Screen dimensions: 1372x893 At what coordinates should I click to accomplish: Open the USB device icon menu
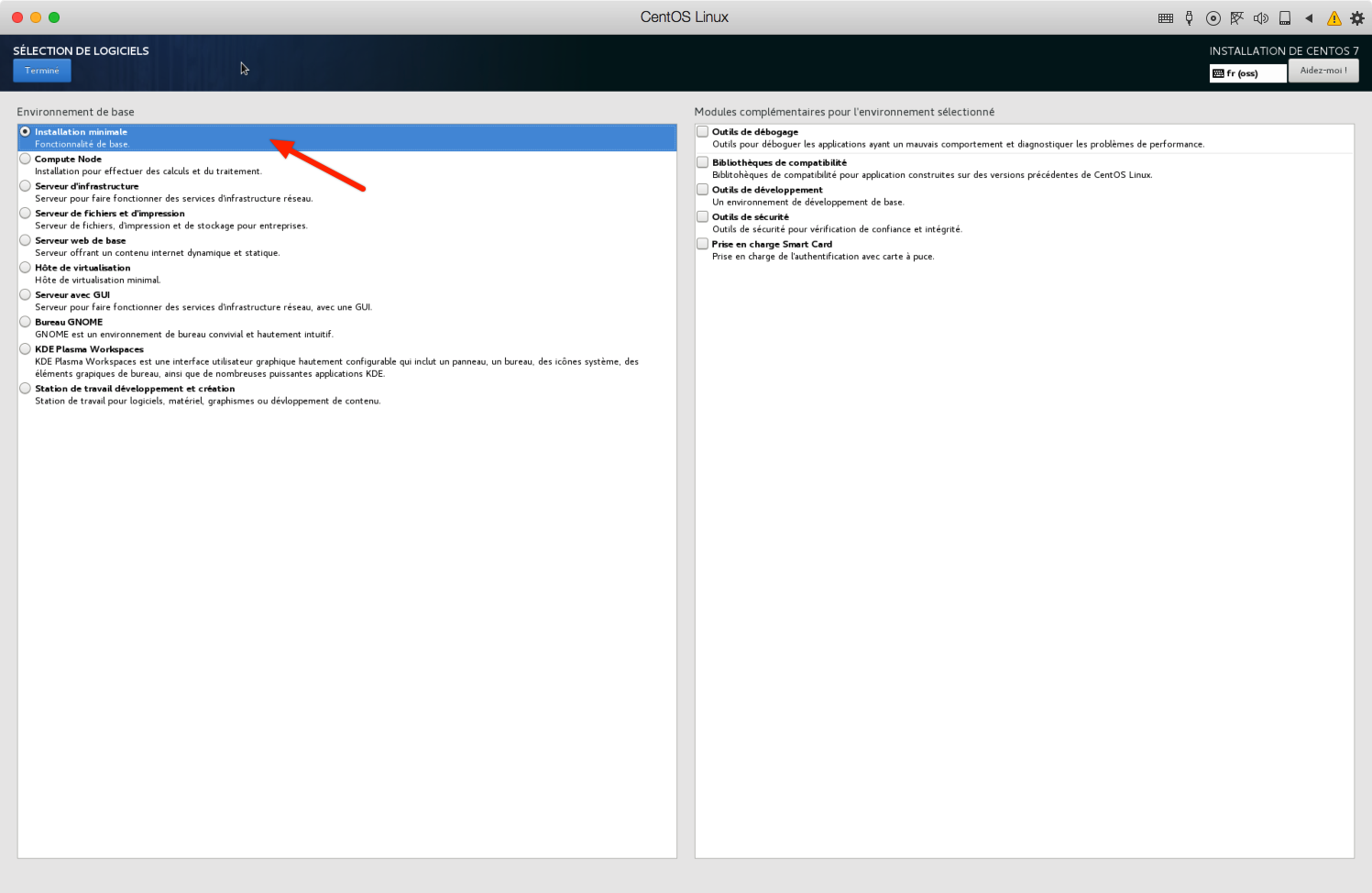(1189, 18)
